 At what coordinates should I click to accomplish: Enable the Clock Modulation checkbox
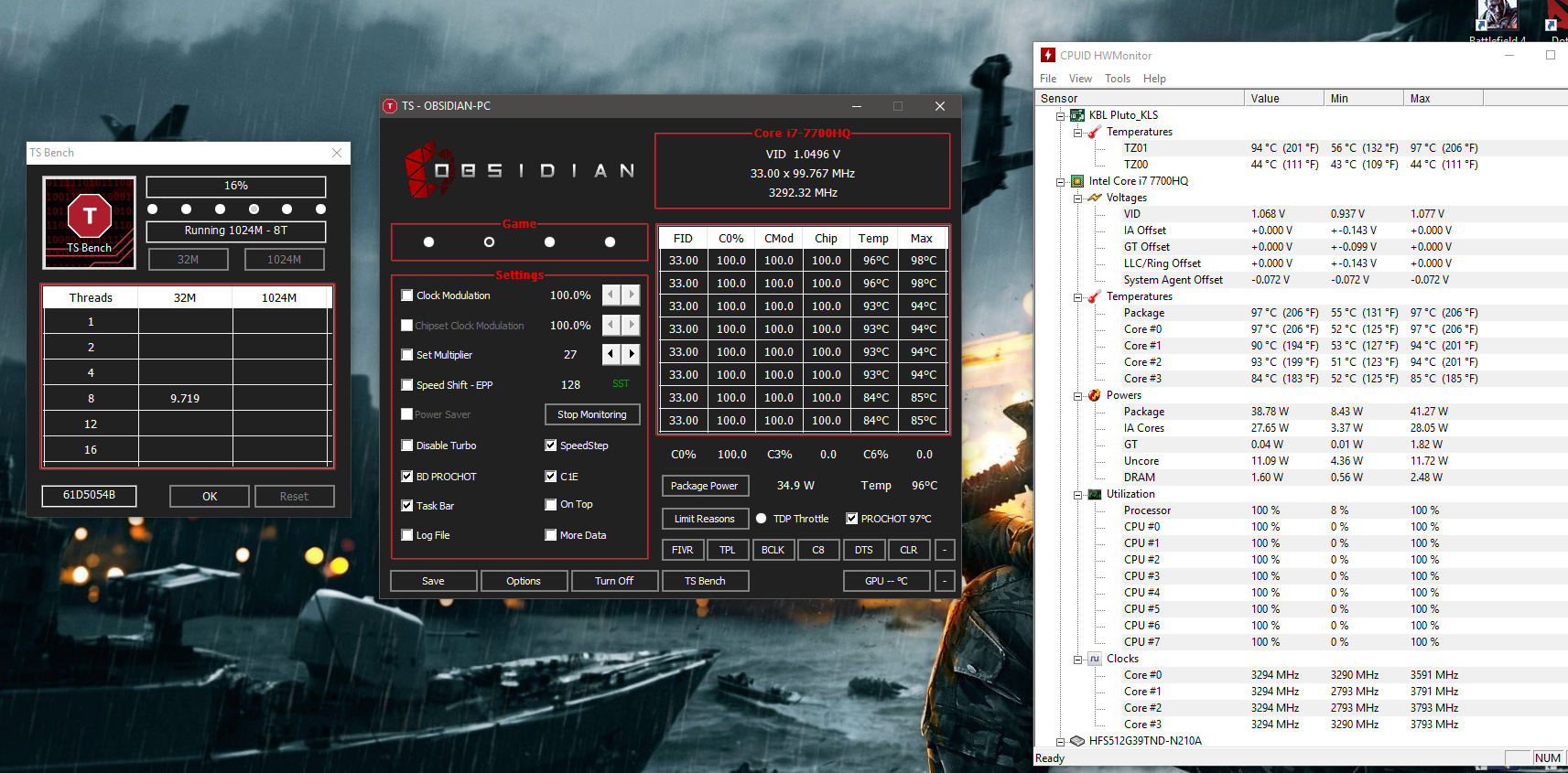(x=407, y=295)
